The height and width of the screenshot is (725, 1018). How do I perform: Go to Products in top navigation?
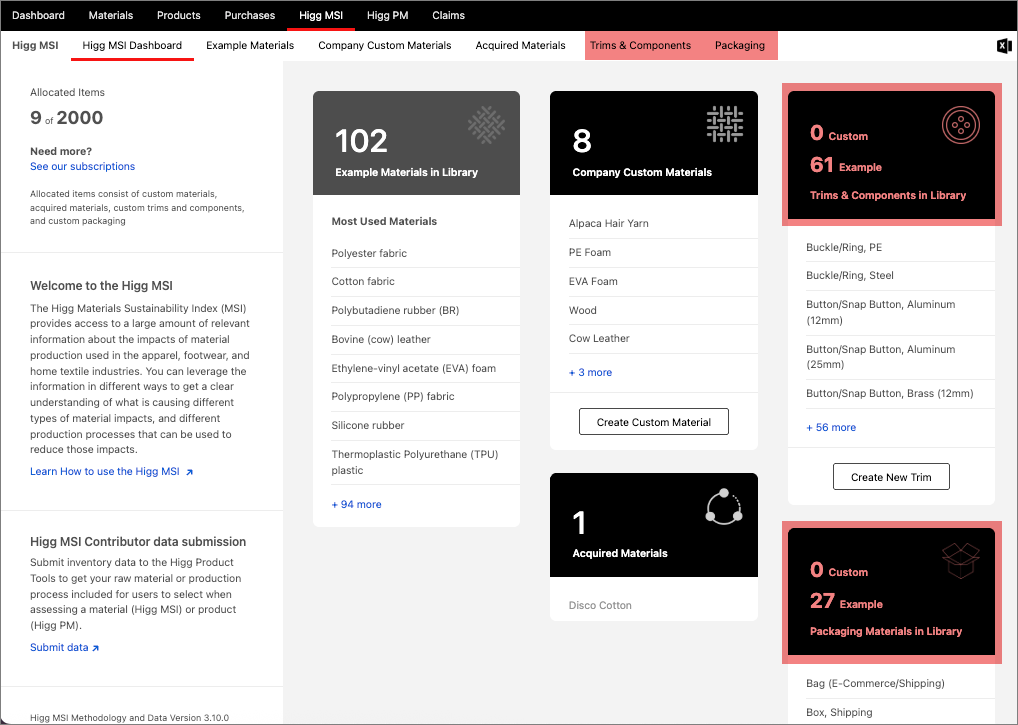(179, 15)
